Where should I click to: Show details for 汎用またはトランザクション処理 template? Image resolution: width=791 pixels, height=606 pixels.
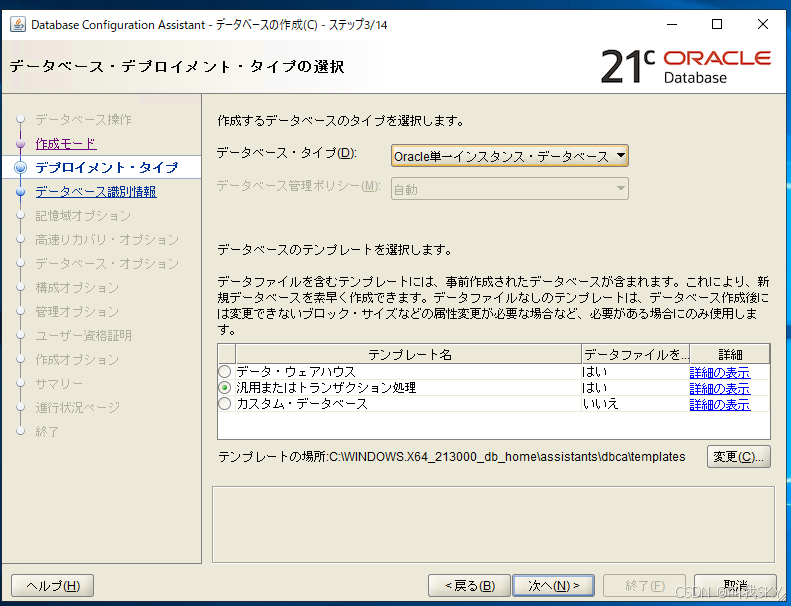pyautogui.click(x=719, y=389)
